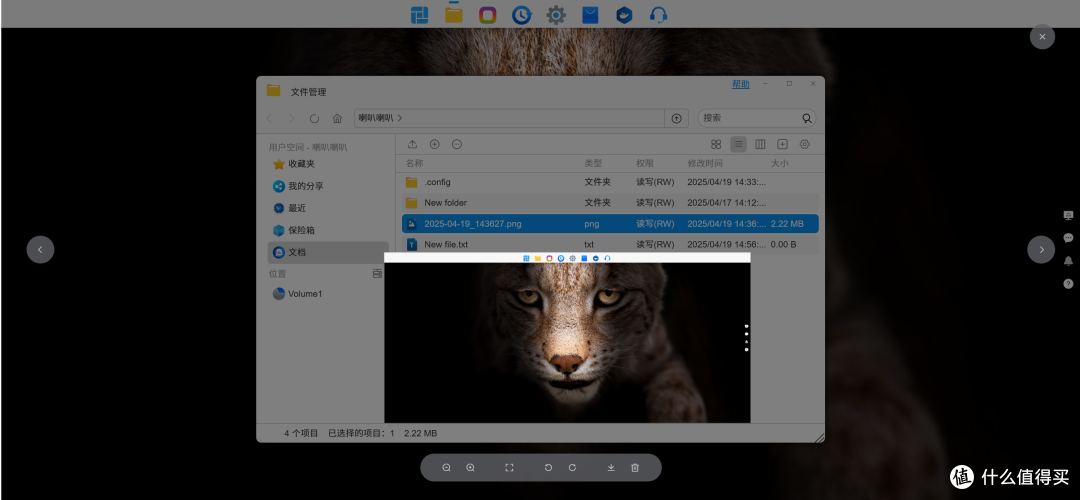
Task: Close the image viewer overlay
Action: pos(1042,37)
